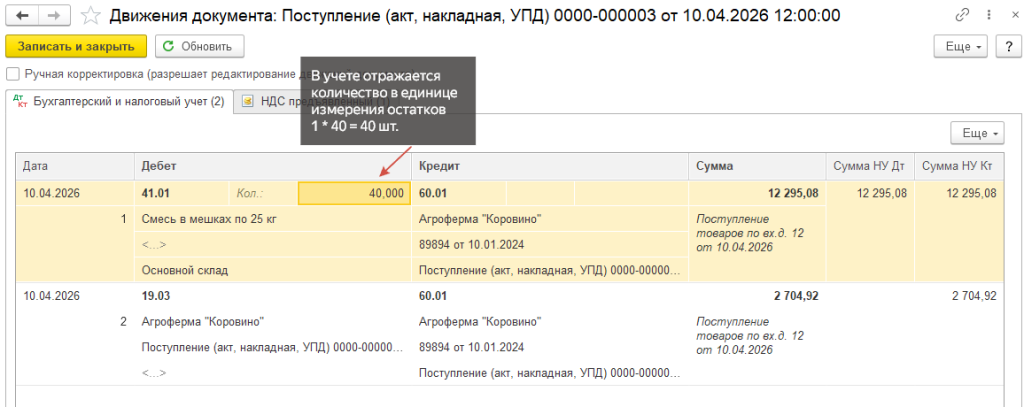Go back with the left arrow button

click(21, 15)
